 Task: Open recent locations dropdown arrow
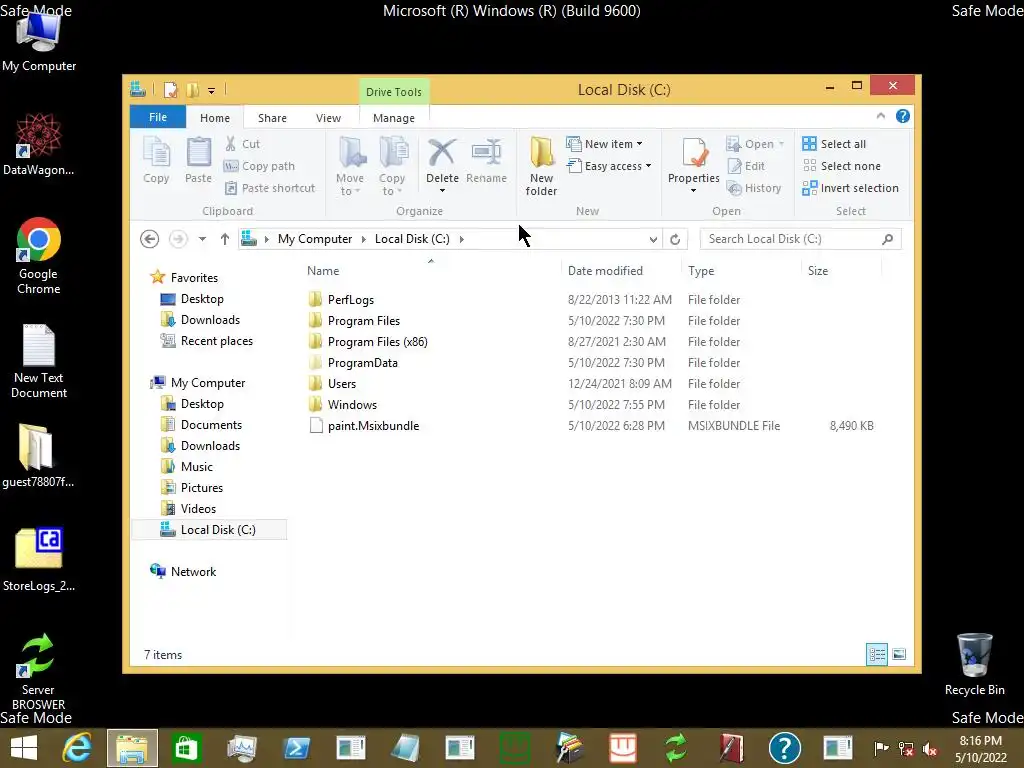pos(202,239)
